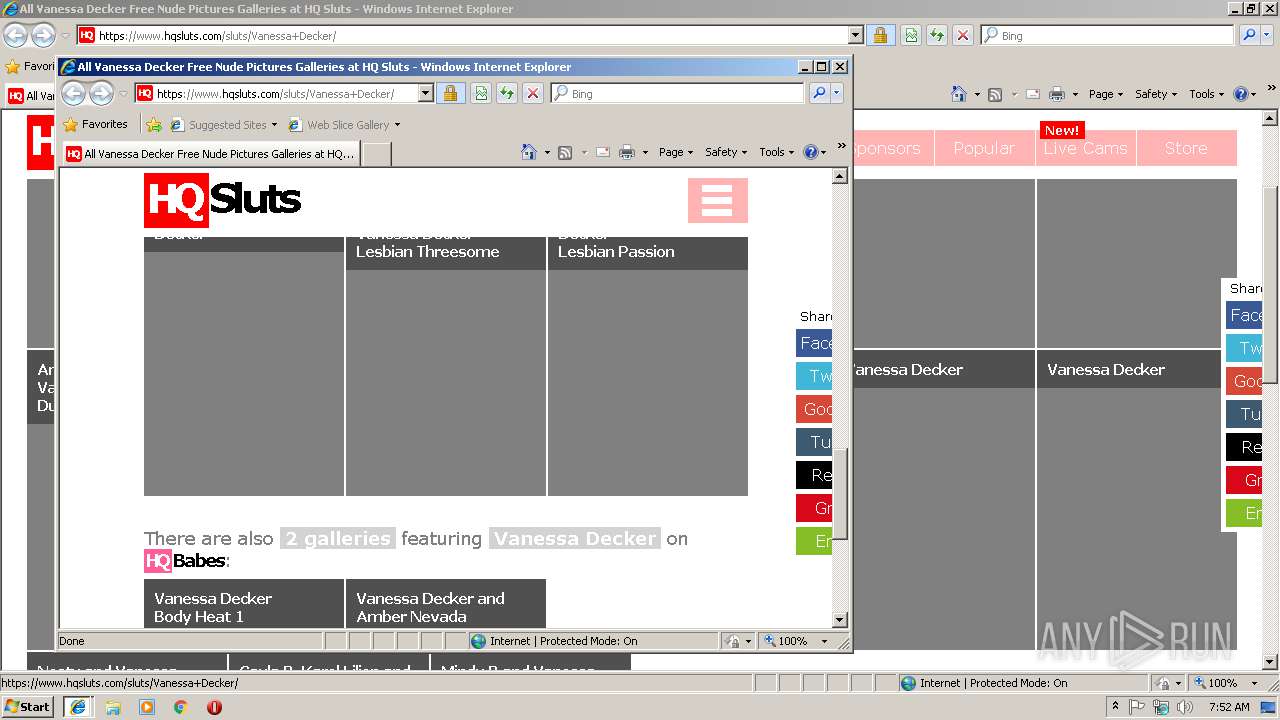Click the HQ site logo in front window
The width and height of the screenshot is (1280, 720).
(222, 200)
